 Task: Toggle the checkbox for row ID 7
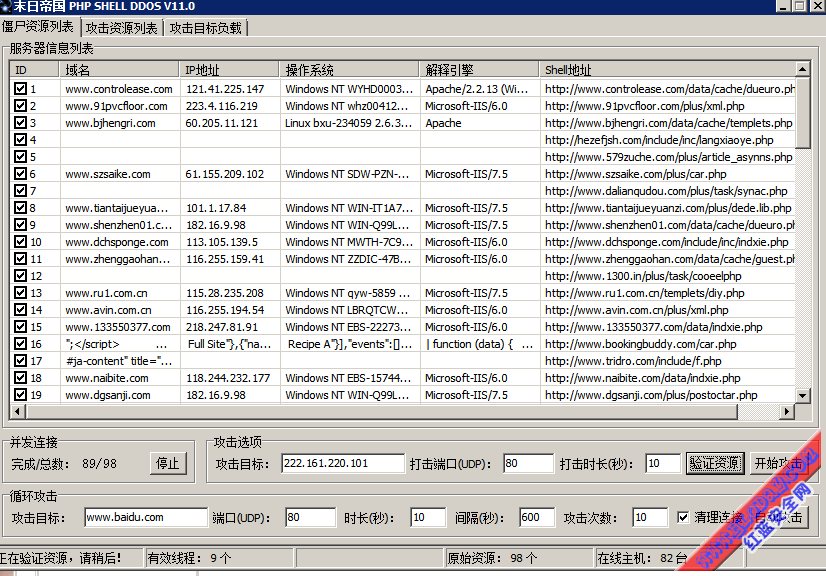[x=21, y=191]
